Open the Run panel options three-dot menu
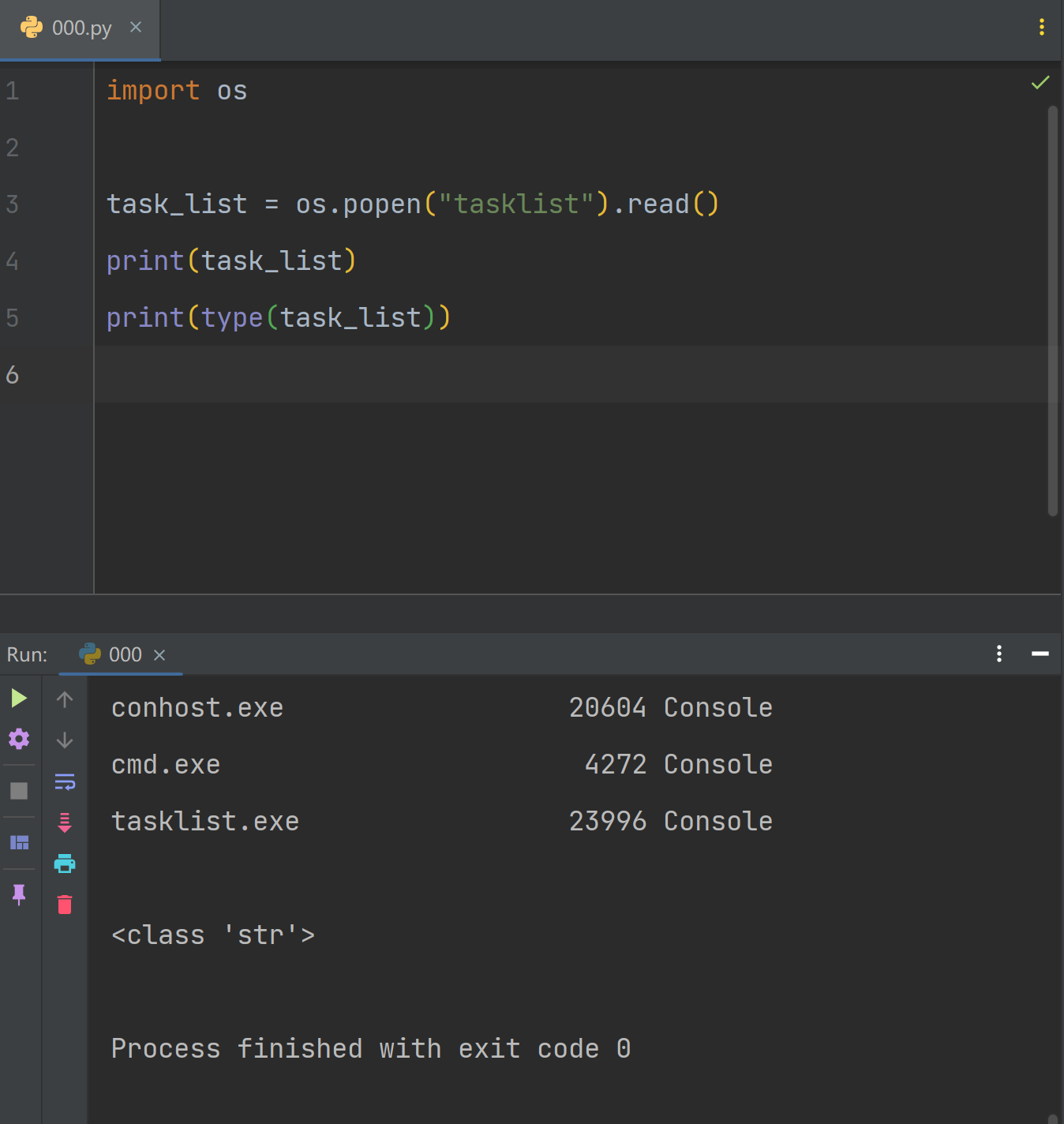 click(x=999, y=654)
